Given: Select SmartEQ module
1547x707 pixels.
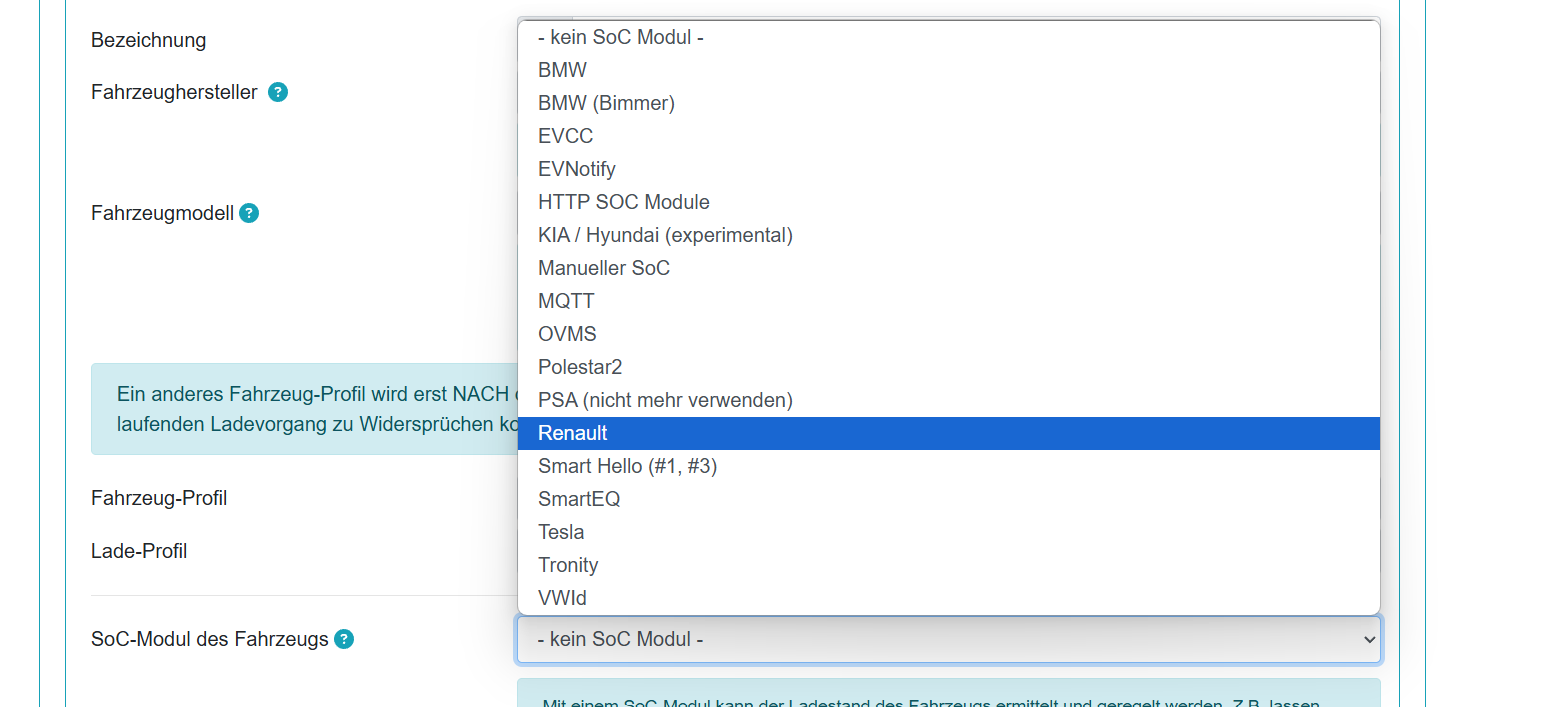Looking at the screenshot, I should (949, 499).
